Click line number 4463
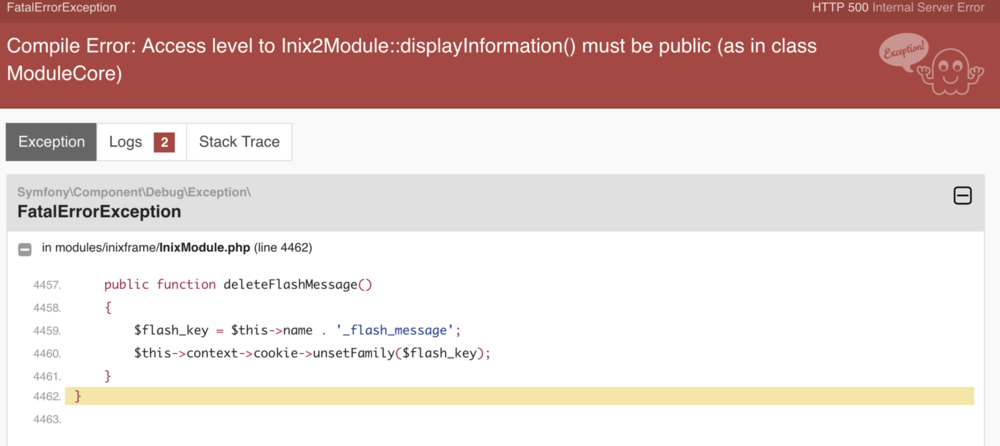 (46, 419)
